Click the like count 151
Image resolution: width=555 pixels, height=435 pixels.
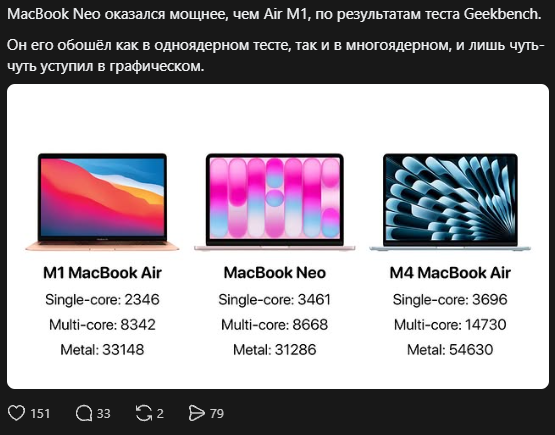tap(40, 413)
